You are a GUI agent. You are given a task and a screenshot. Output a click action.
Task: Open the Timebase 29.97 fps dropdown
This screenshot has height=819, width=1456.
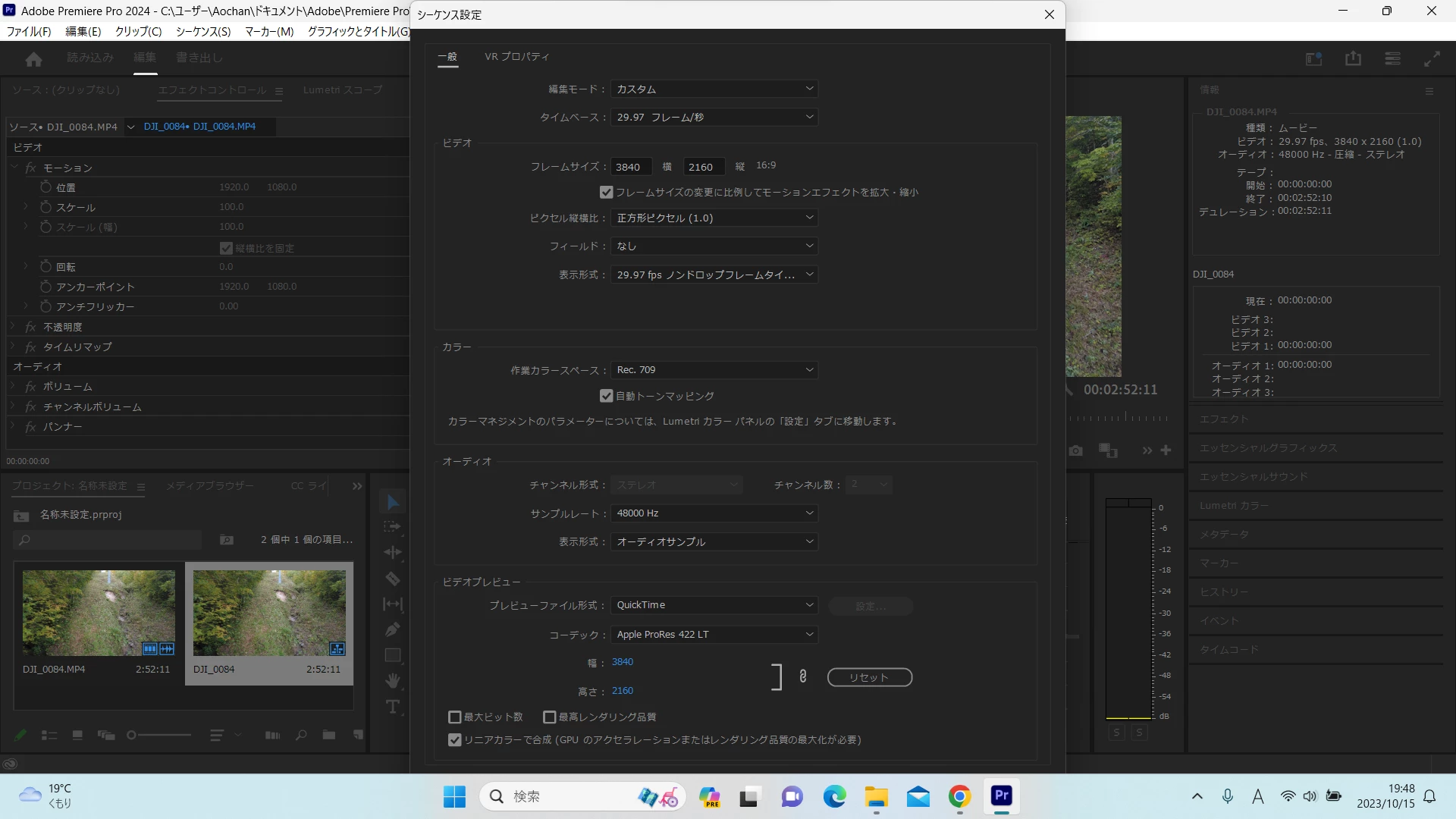pos(714,117)
